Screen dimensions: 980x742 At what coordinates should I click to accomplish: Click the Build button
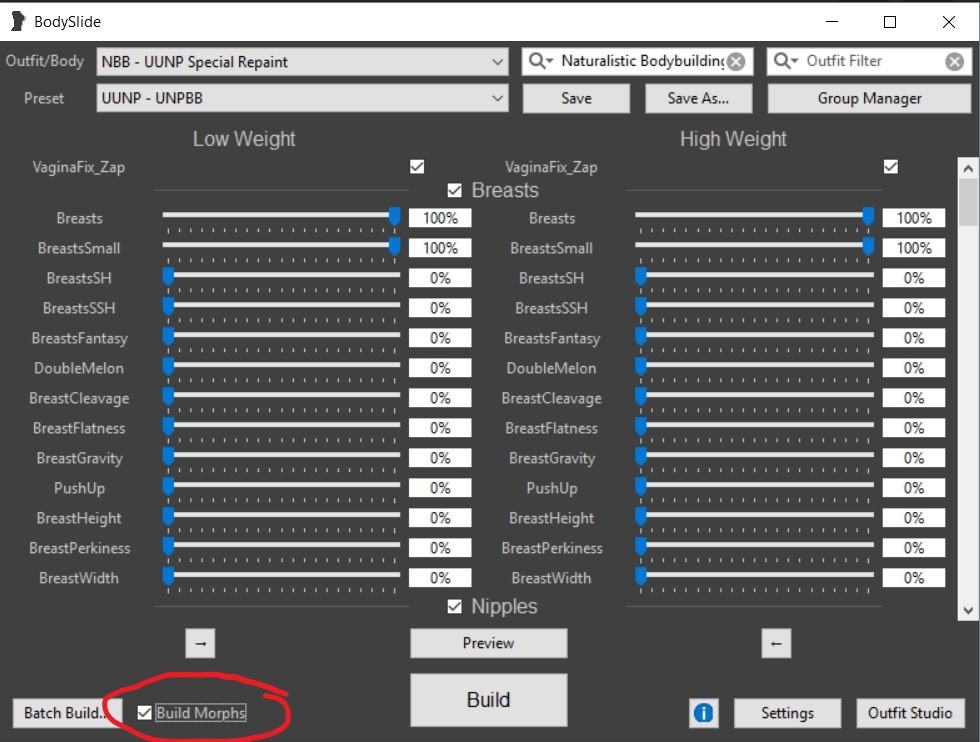coord(489,699)
